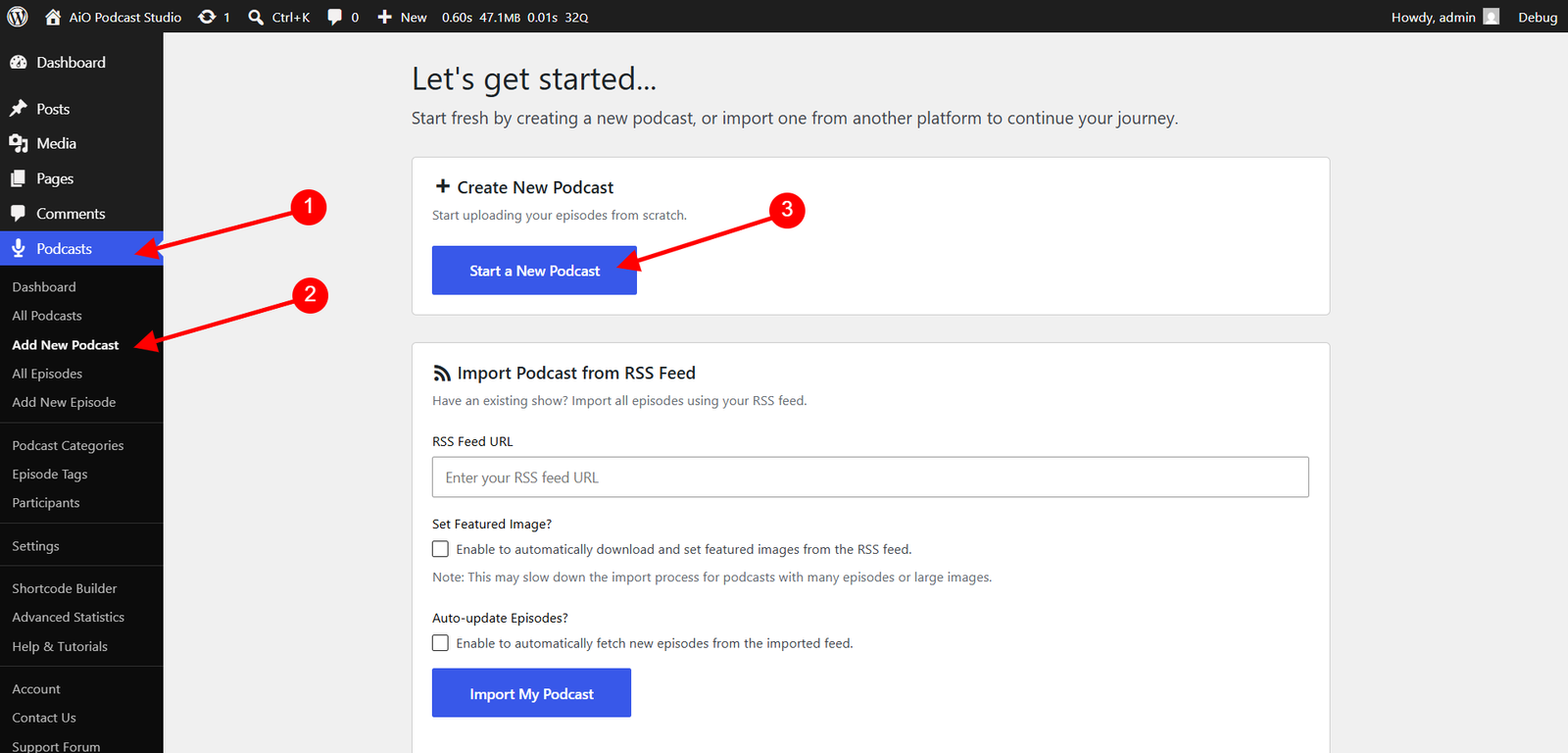The image size is (1568, 753).
Task: Click Import My Podcast button
Action: 531,693
